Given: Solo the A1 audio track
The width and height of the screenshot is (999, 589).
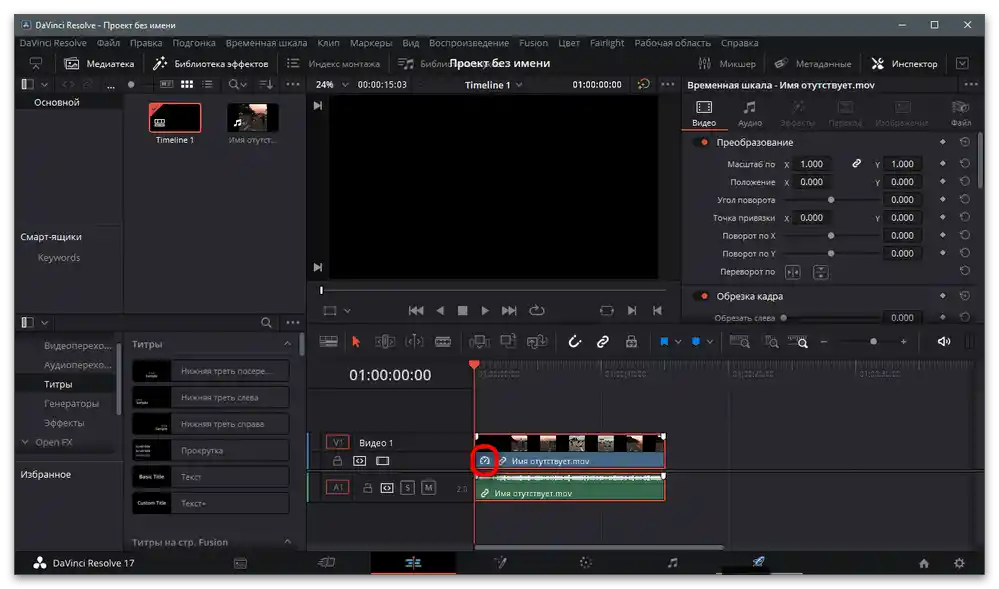Looking at the screenshot, I should (x=408, y=488).
